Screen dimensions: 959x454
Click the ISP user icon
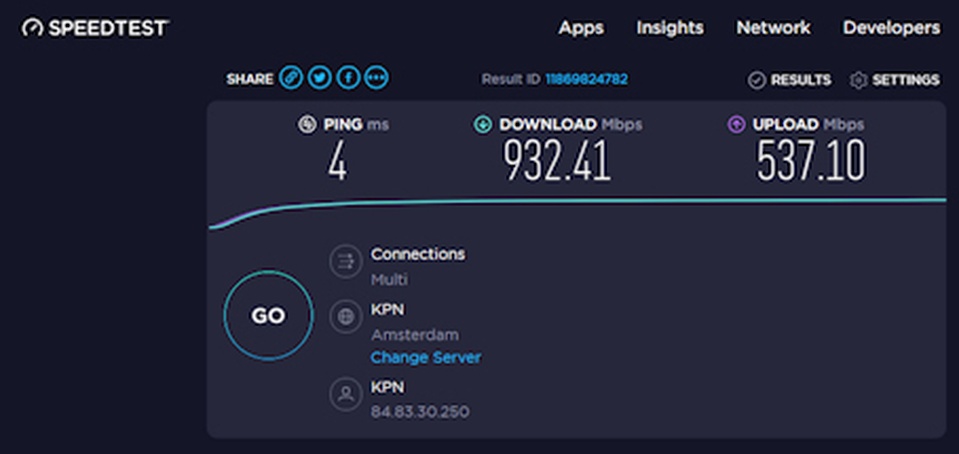click(346, 394)
